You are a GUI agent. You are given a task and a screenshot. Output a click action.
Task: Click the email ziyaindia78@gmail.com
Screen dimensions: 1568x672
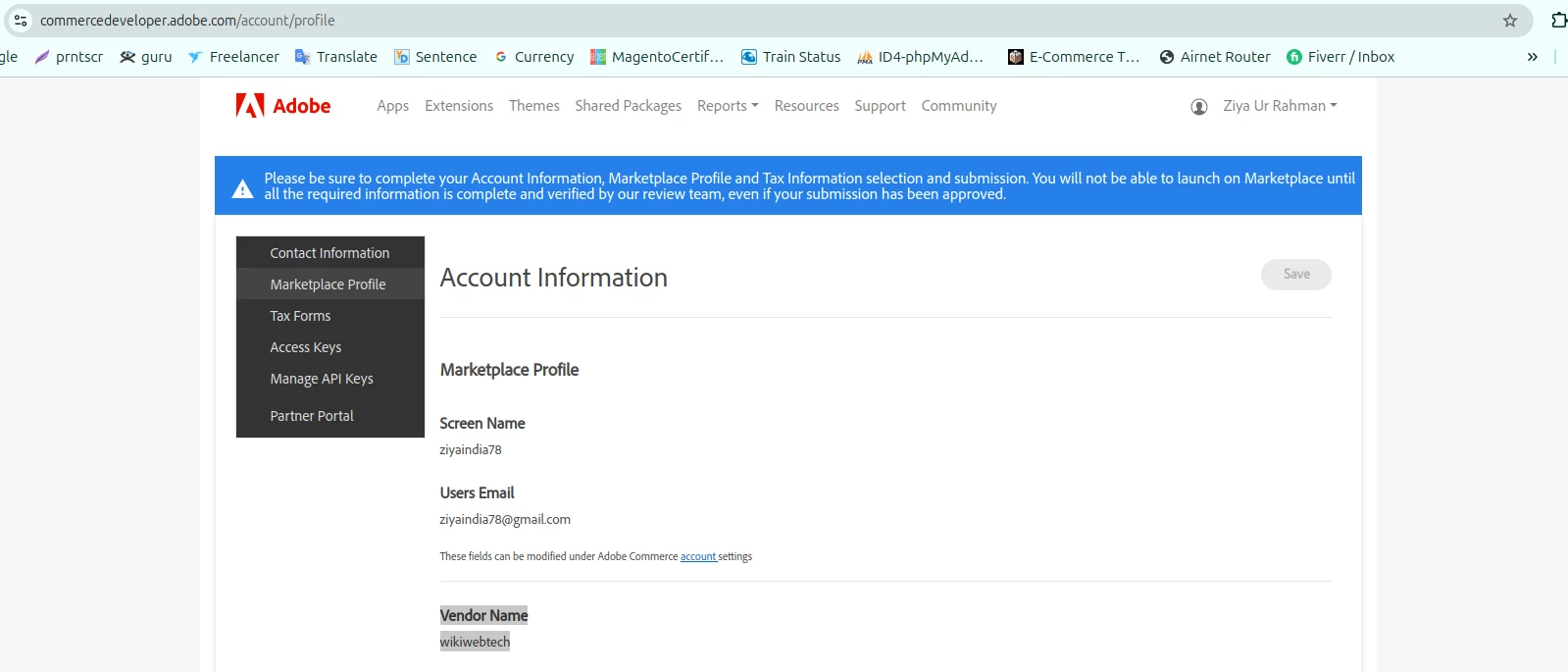(505, 520)
